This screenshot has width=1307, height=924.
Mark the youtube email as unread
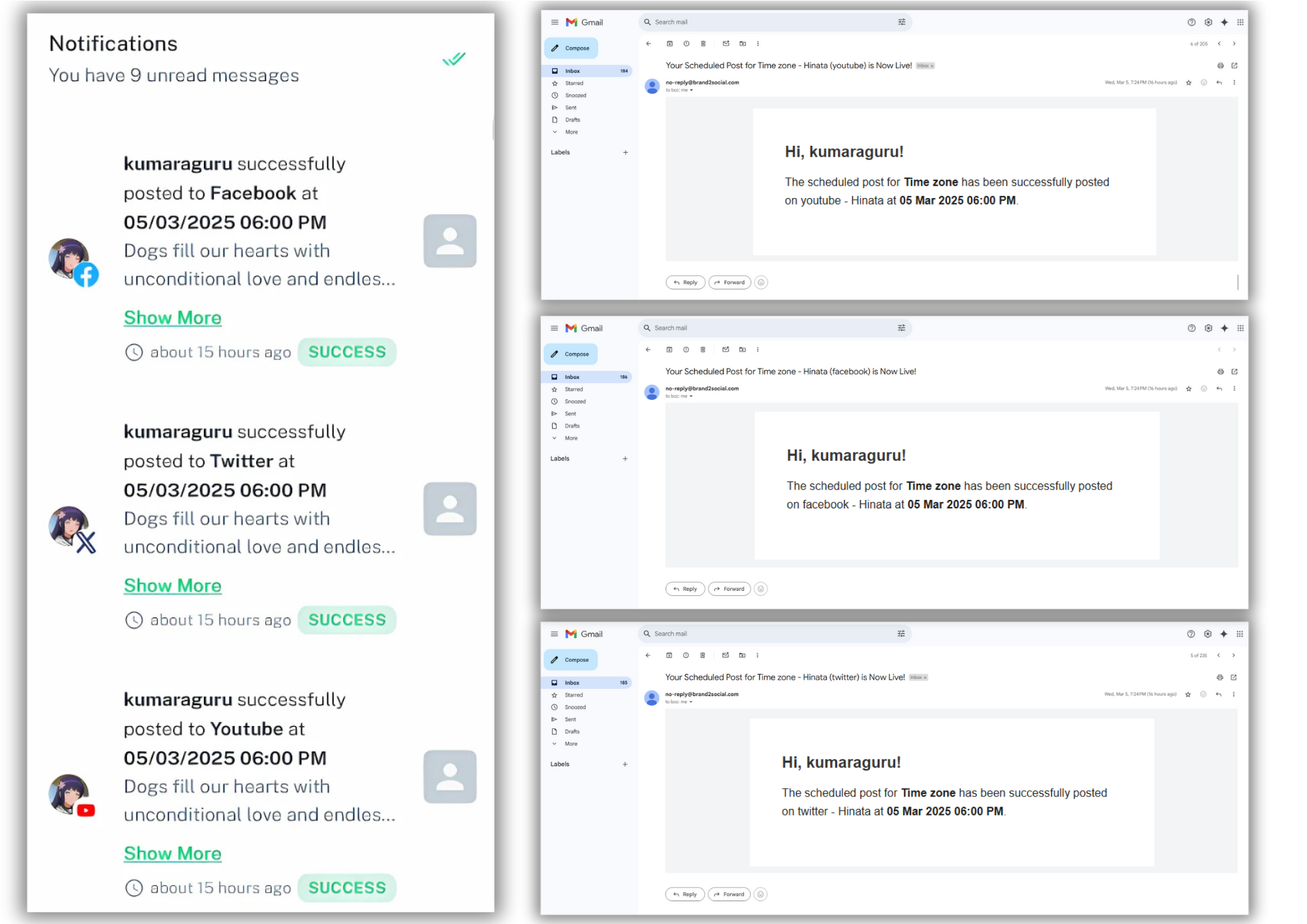pyautogui.click(x=725, y=44)
